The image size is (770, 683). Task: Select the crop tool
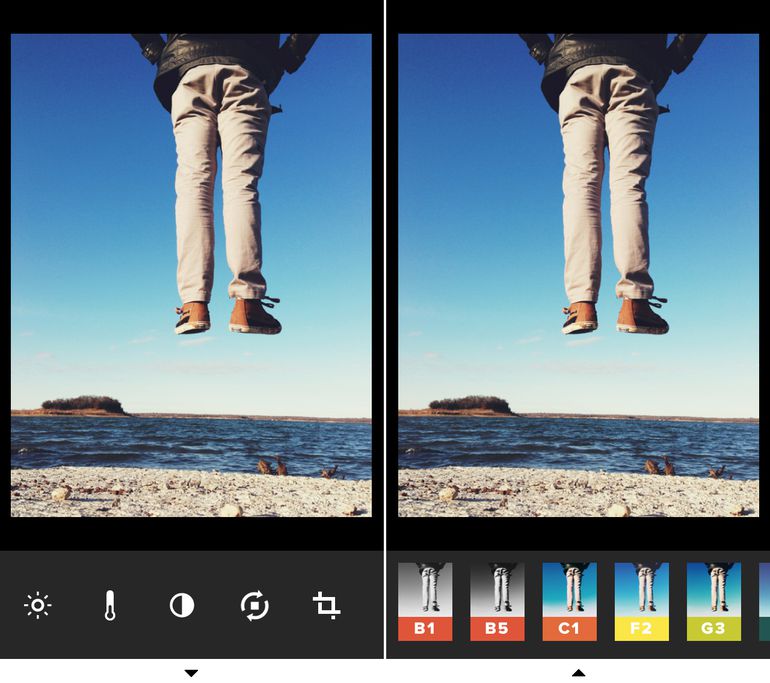coord(327,605)
